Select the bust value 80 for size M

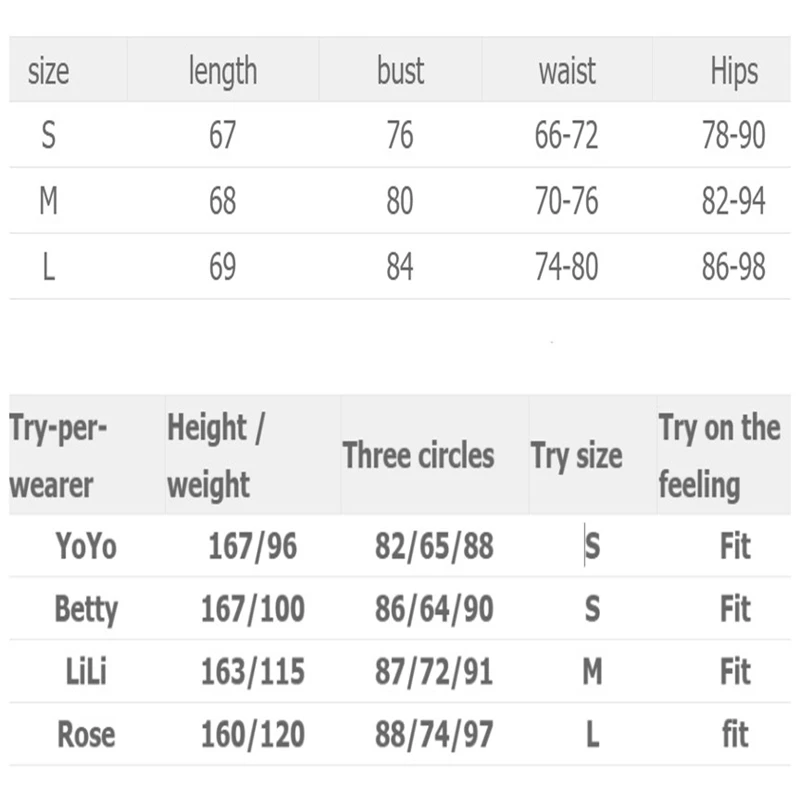coord(400,201)
